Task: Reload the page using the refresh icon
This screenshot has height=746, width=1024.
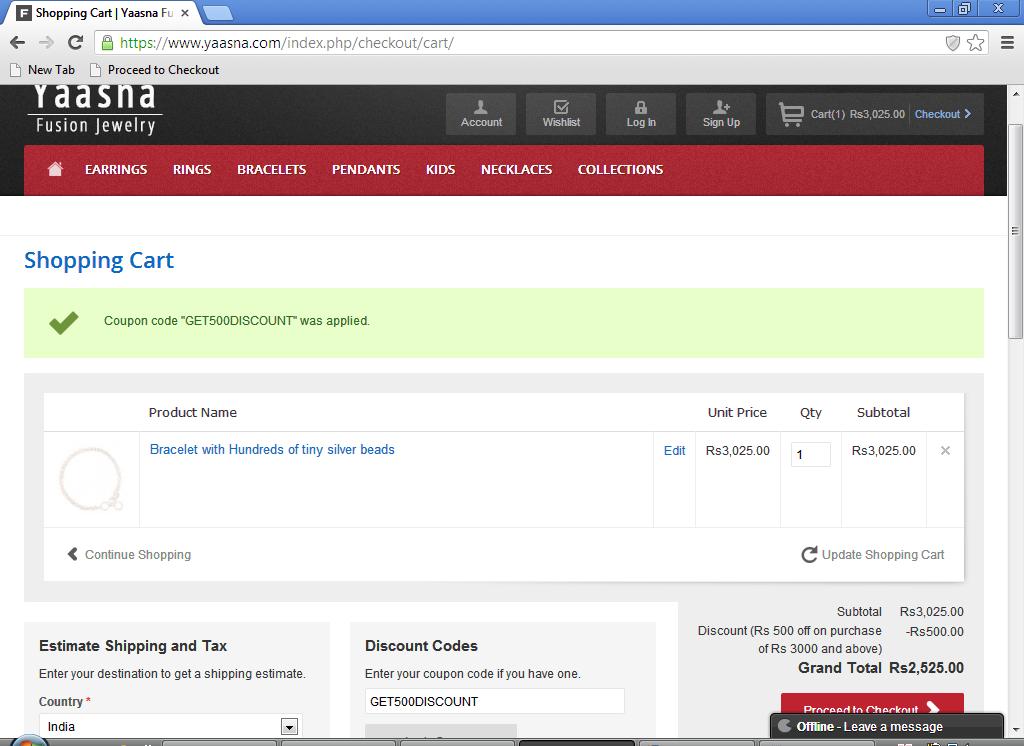Action: coord(75,42)
